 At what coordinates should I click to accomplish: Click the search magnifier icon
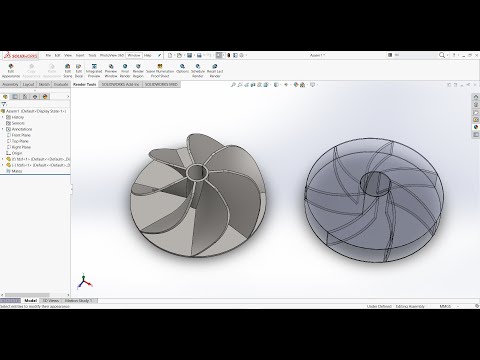pyautogui.click(x=442, y=55)
